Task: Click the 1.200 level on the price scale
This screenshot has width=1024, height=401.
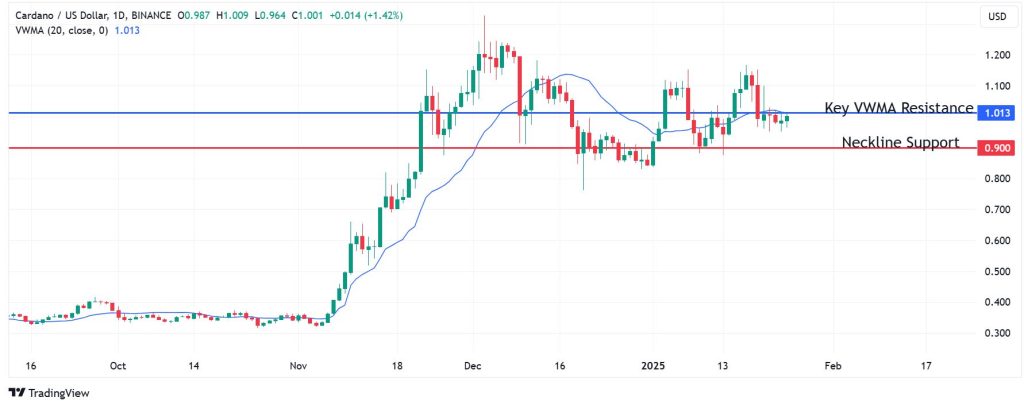Action: [x=997, y=55]
